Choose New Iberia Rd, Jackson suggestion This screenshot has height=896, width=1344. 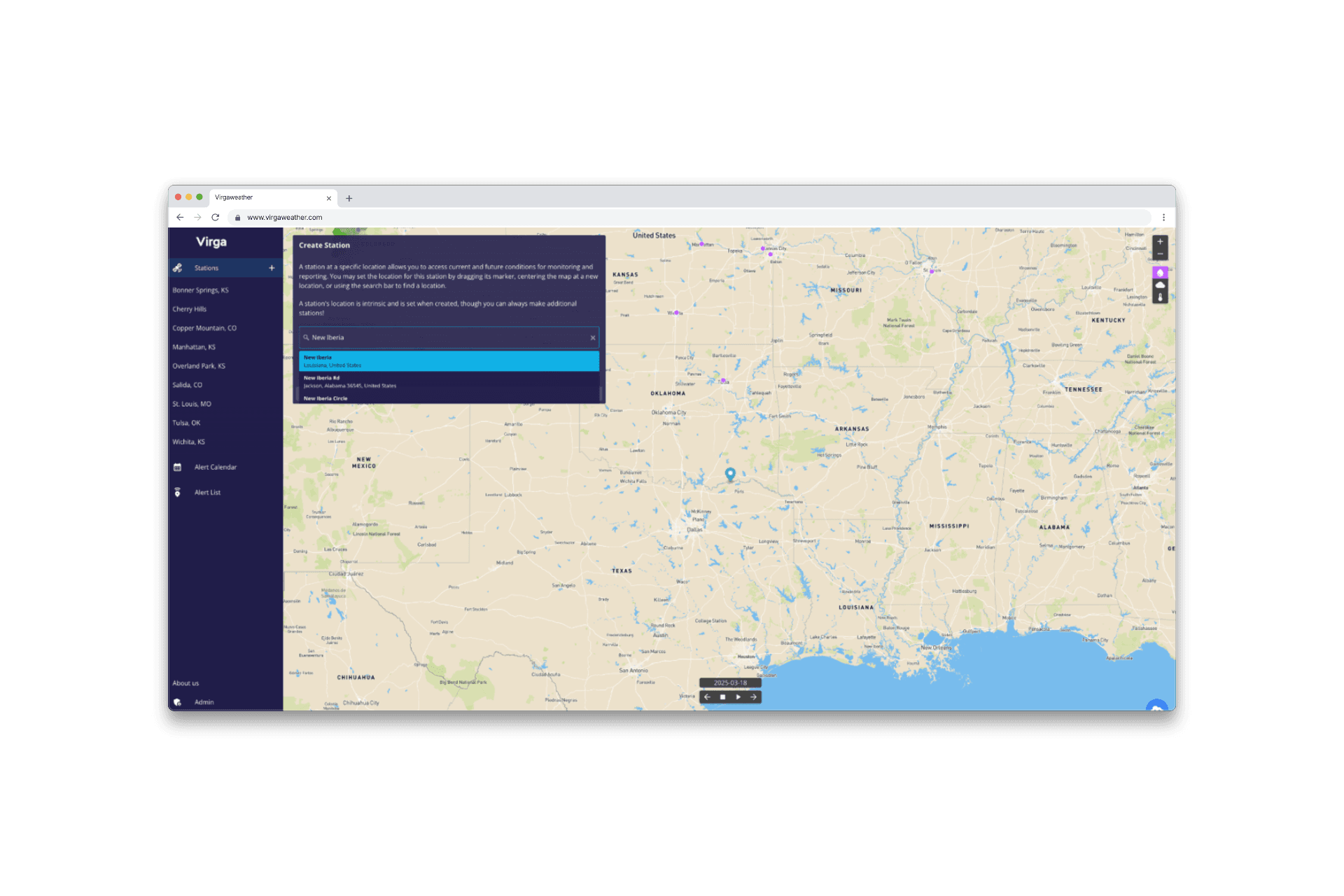click(x=448, y=381)
